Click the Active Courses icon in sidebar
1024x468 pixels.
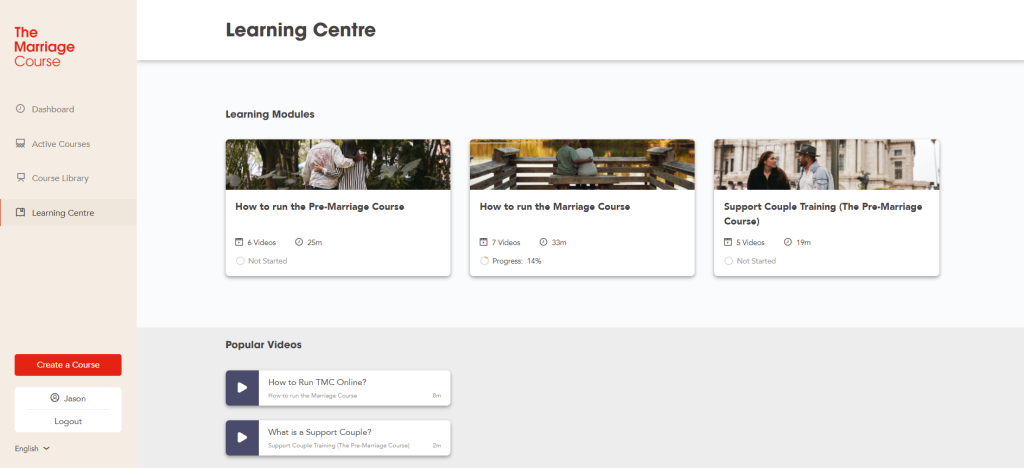pos(20,144)
